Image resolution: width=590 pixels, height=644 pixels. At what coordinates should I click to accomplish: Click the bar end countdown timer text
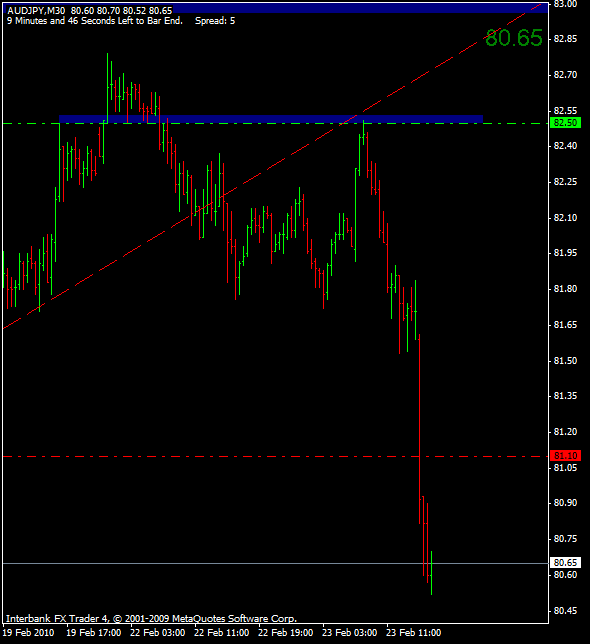pos(95,21)
